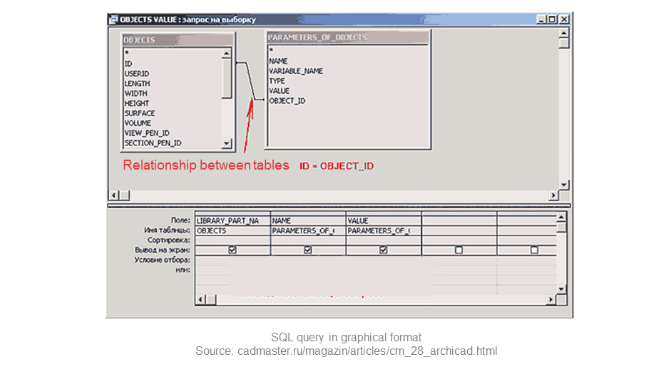This screenshot has height=371, width=654.
Task: Maximize the OBJECTS VALUE query window
Action: point(552,19)
